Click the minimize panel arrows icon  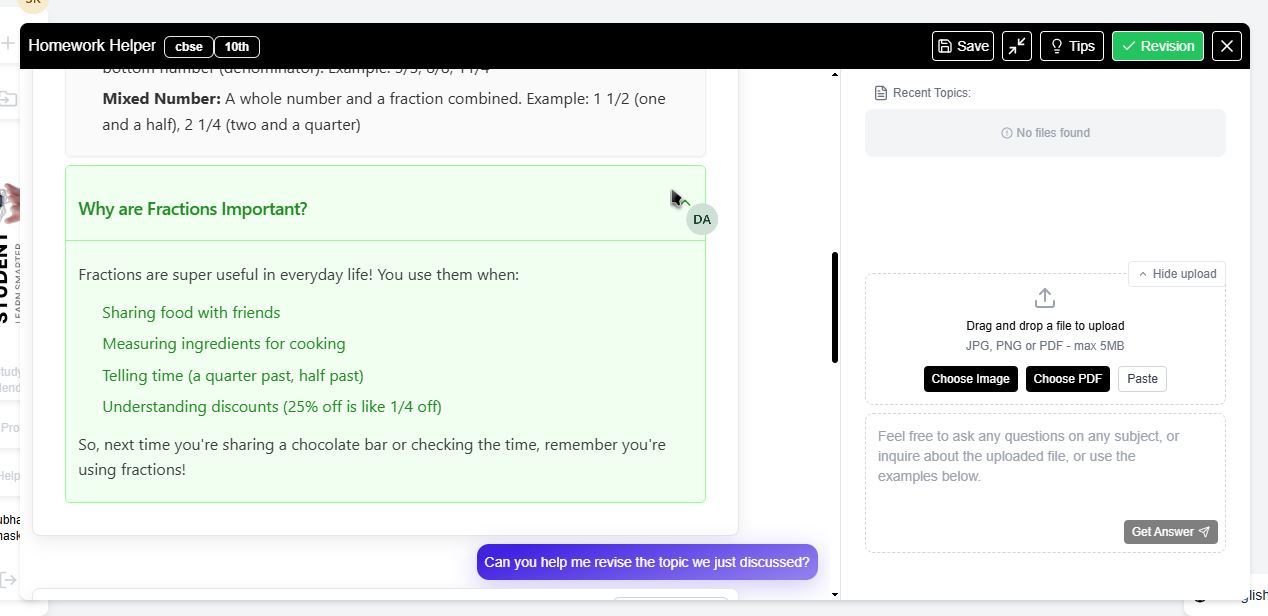1017,46
